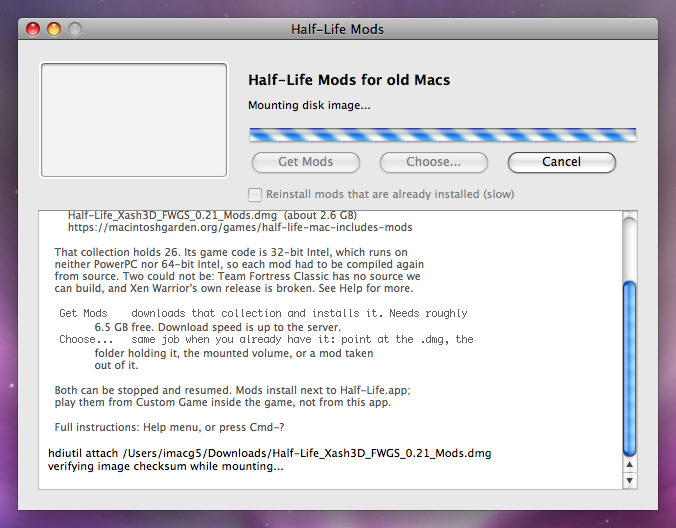Click 'verifying image checksum while mounting...' line
The height and width of the screenshot is (528, 676).
(166, 466)
